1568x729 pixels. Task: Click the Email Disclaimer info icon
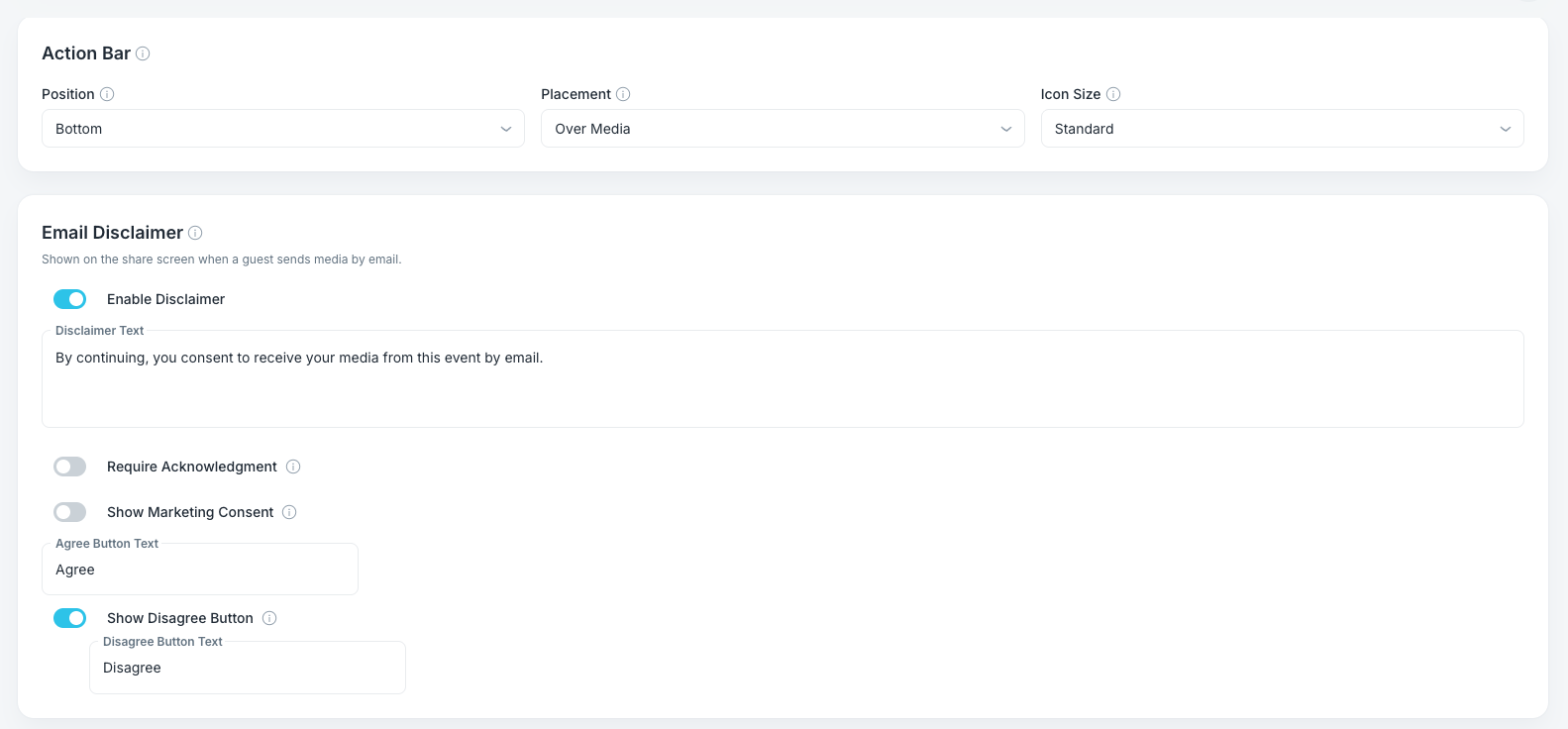click(x=195, y=233)
